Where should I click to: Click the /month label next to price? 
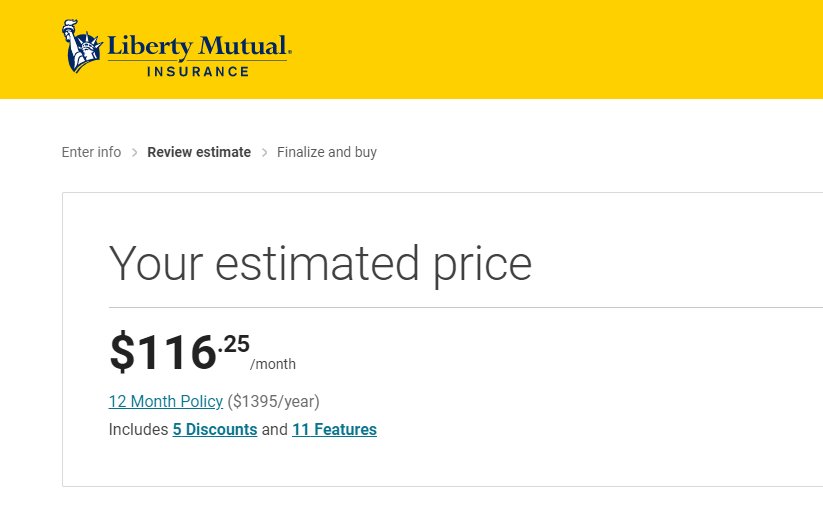point(273,364)
